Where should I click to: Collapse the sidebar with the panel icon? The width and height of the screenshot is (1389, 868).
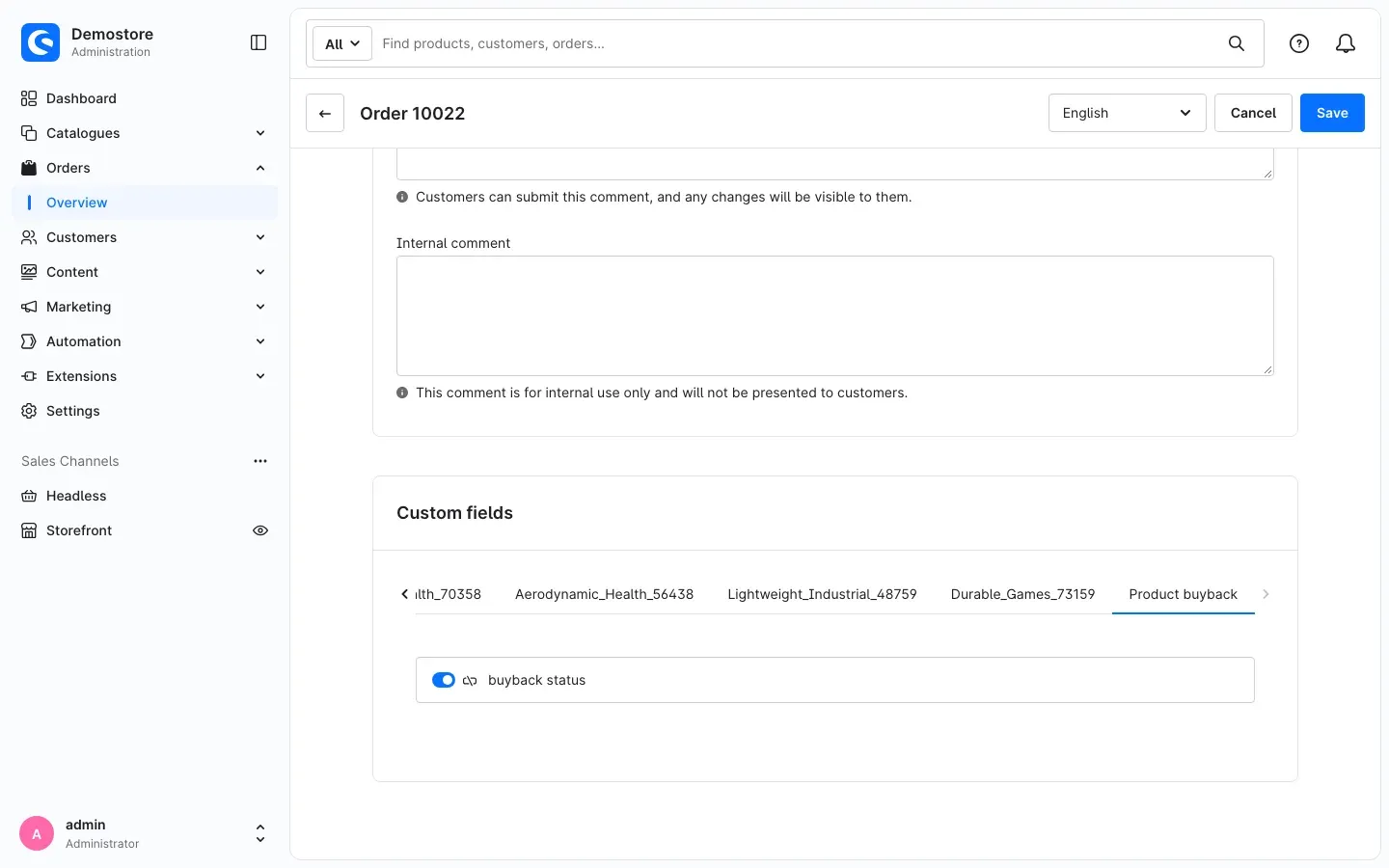pyautogui.click(x=259, y=42)
